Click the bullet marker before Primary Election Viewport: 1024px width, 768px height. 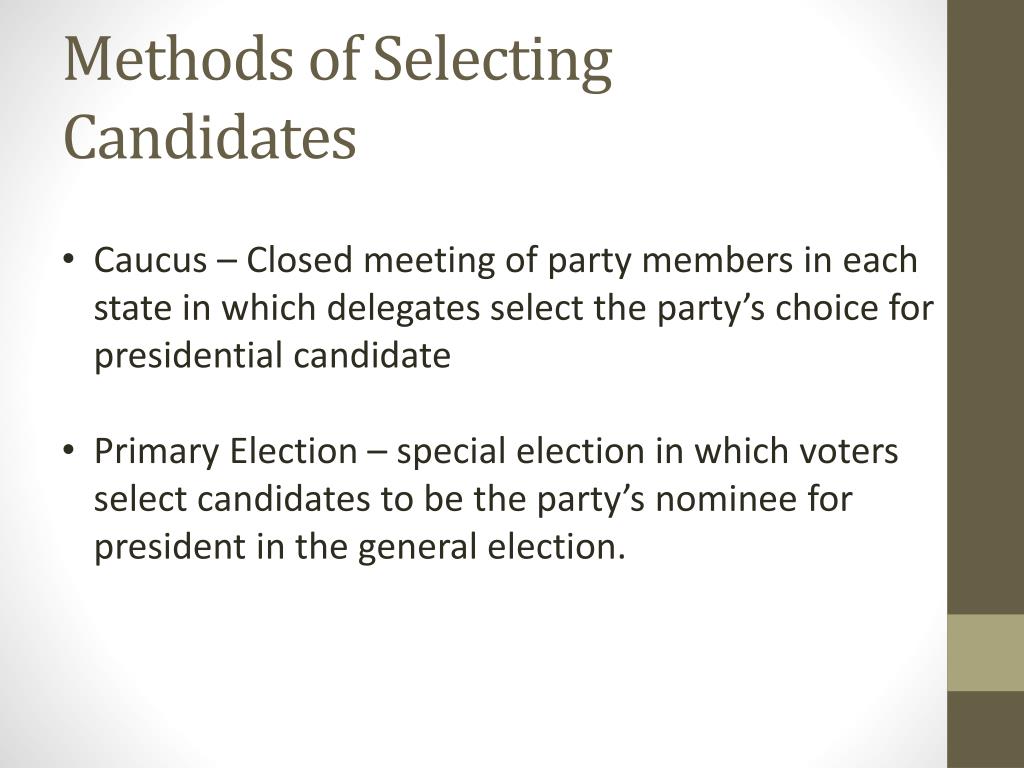69,451
